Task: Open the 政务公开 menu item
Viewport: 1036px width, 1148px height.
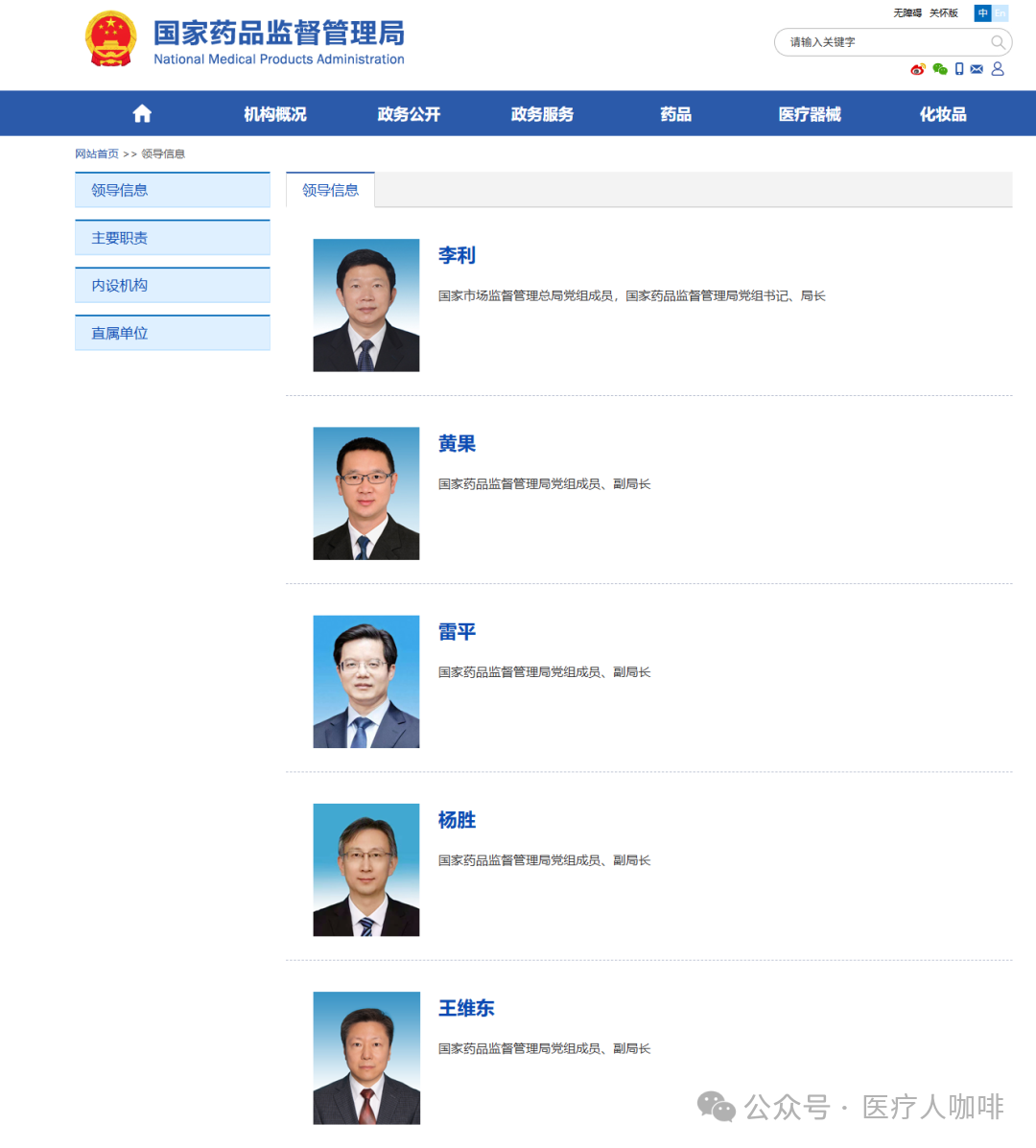Action: coord(408,113)
